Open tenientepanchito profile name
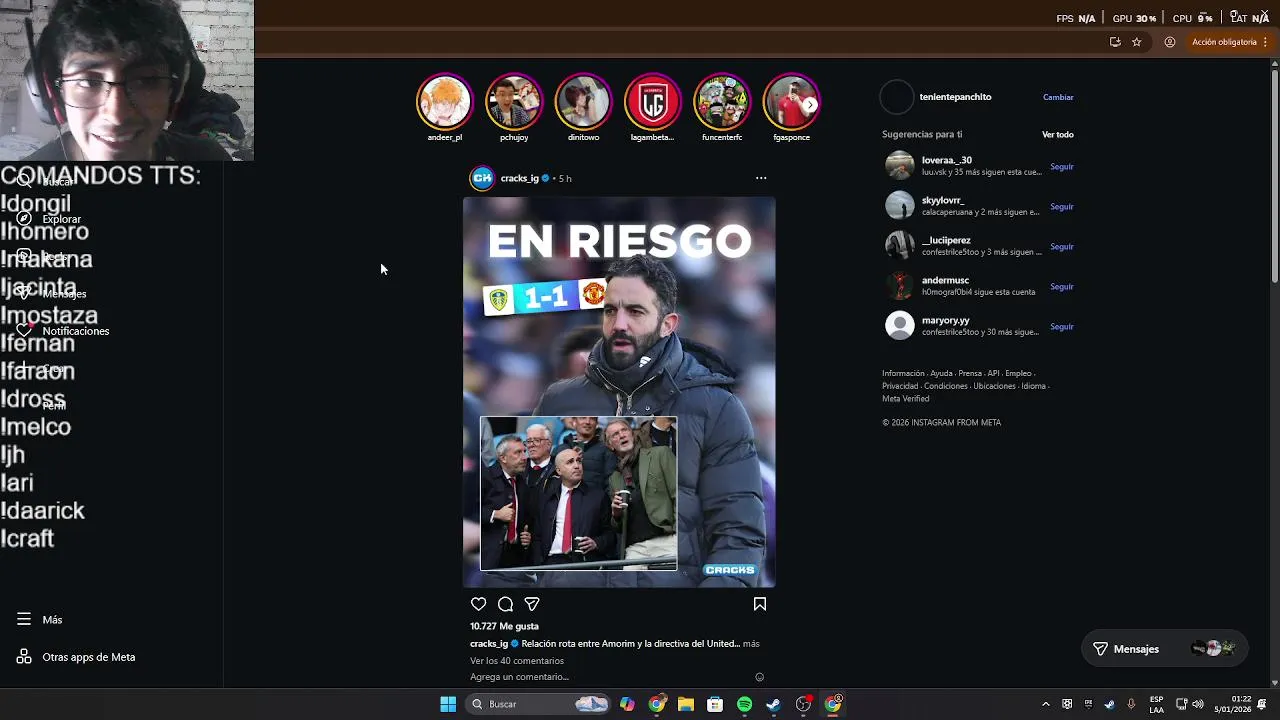Image resolution: width=1280 pixels, height=720 pixels. point(955,97)
